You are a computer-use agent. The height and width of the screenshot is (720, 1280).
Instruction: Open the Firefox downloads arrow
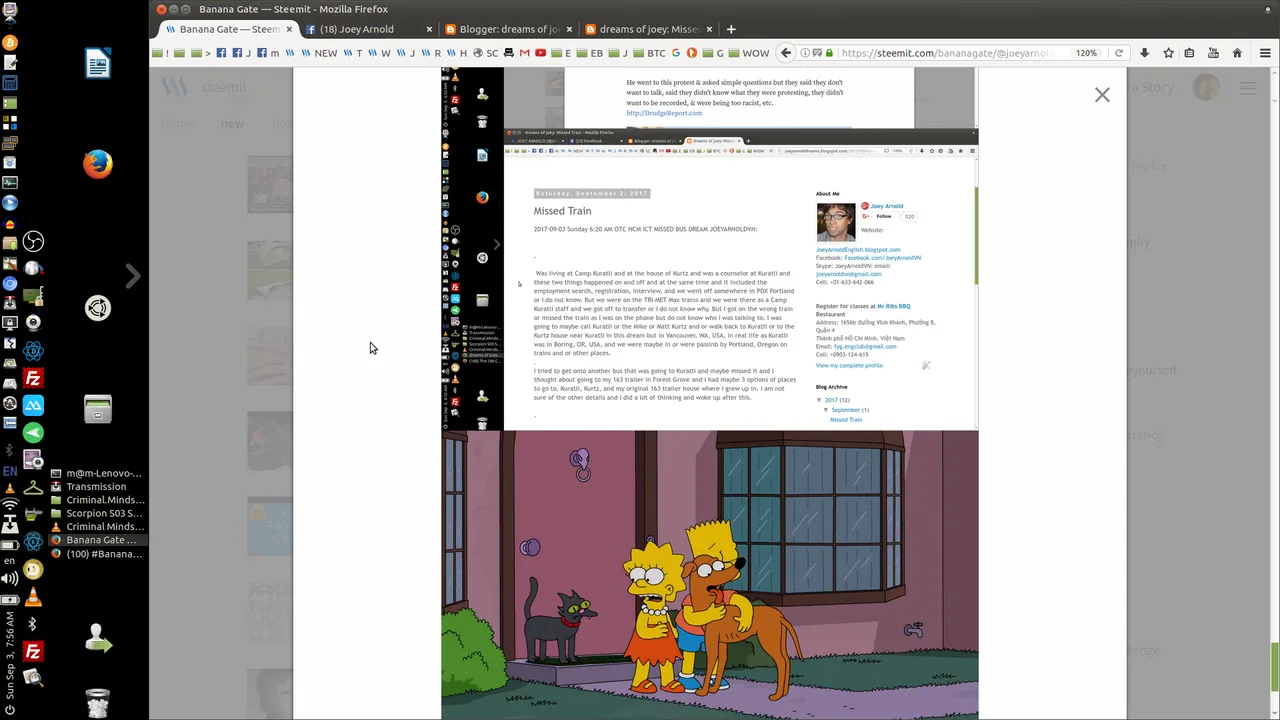point(1145,53)
